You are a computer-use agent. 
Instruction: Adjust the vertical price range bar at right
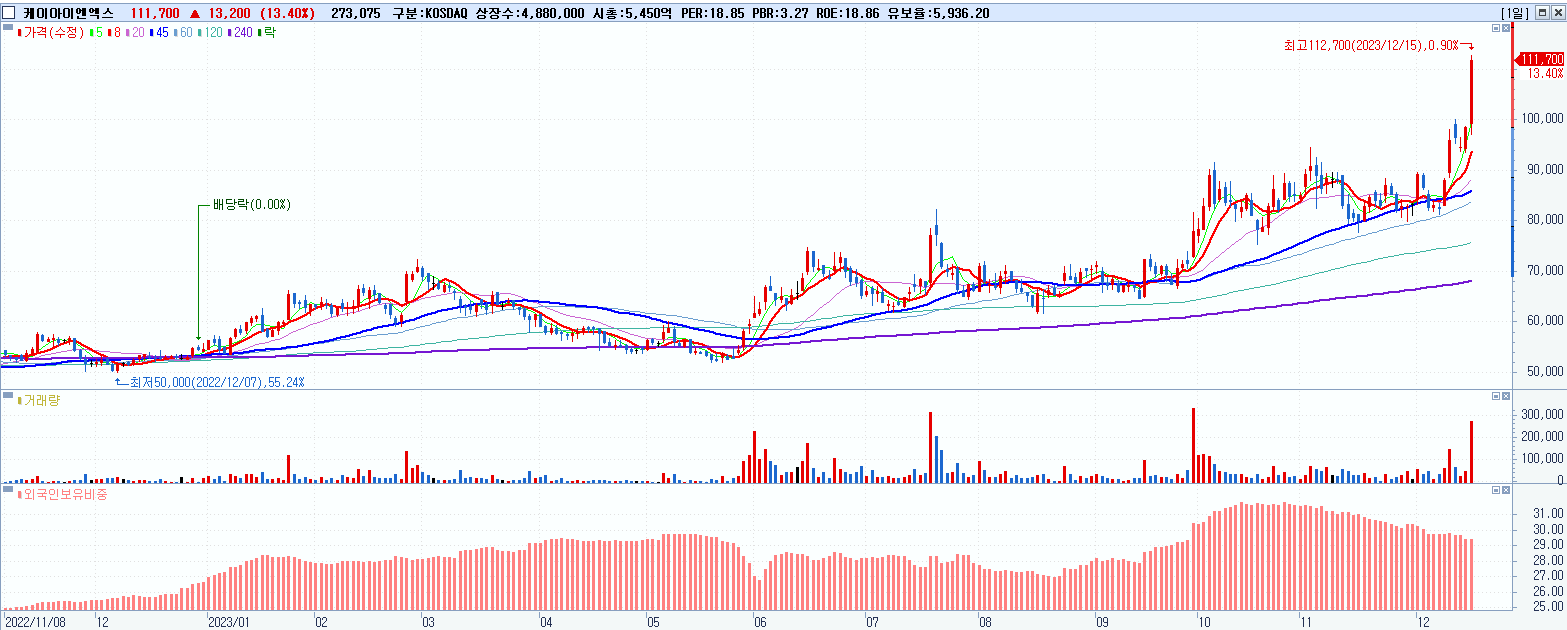pos(1513,150)
